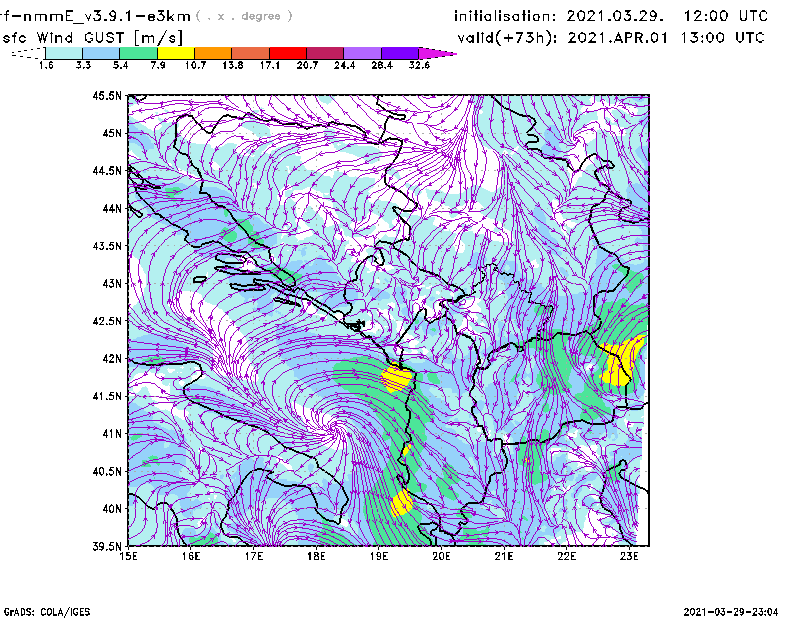This screenshot has width=800, height=618.
Task: Click the initialisation date text
Action: (x=611, y=17)
